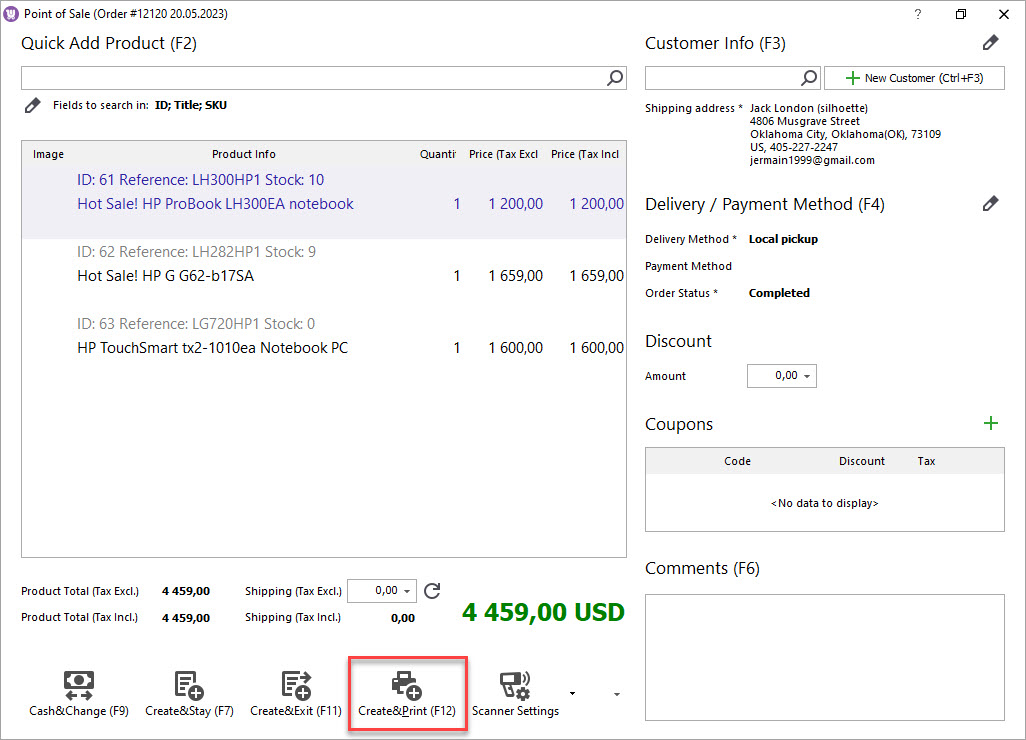Click the 4 459,00 USD grand total
Image resolution: width=1026 pixels, height=740 pixels.
click(x=543, y=612)
